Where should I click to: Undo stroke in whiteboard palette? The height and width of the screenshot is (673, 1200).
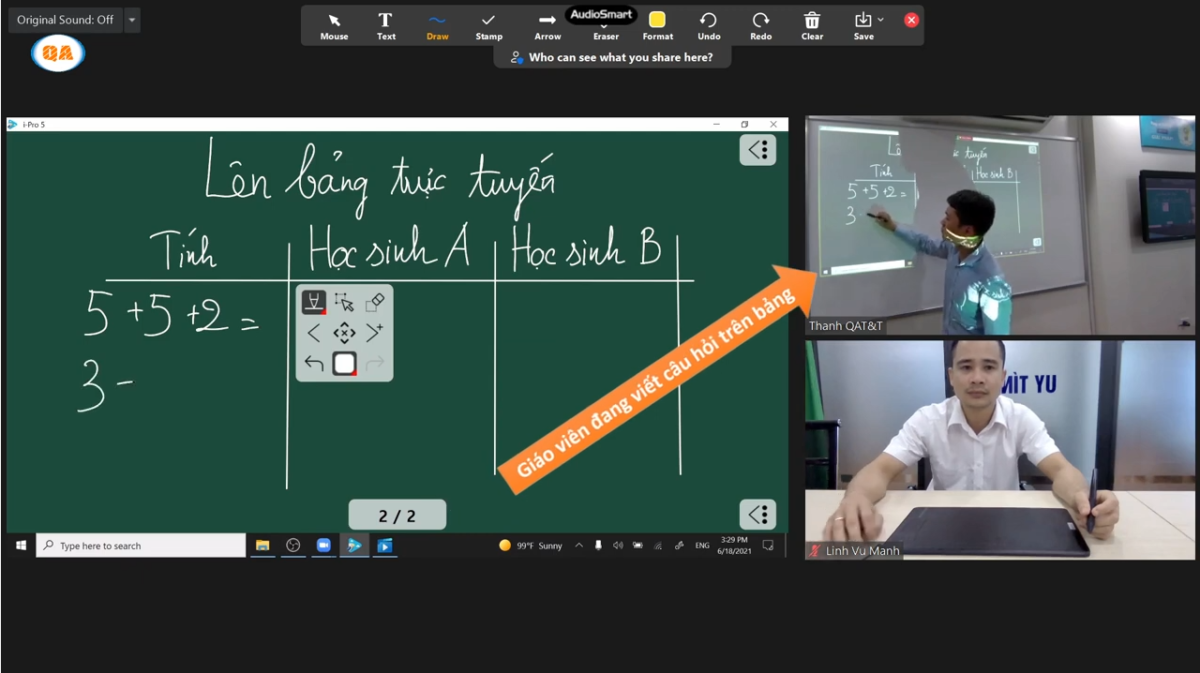click(x=314, y=364)
